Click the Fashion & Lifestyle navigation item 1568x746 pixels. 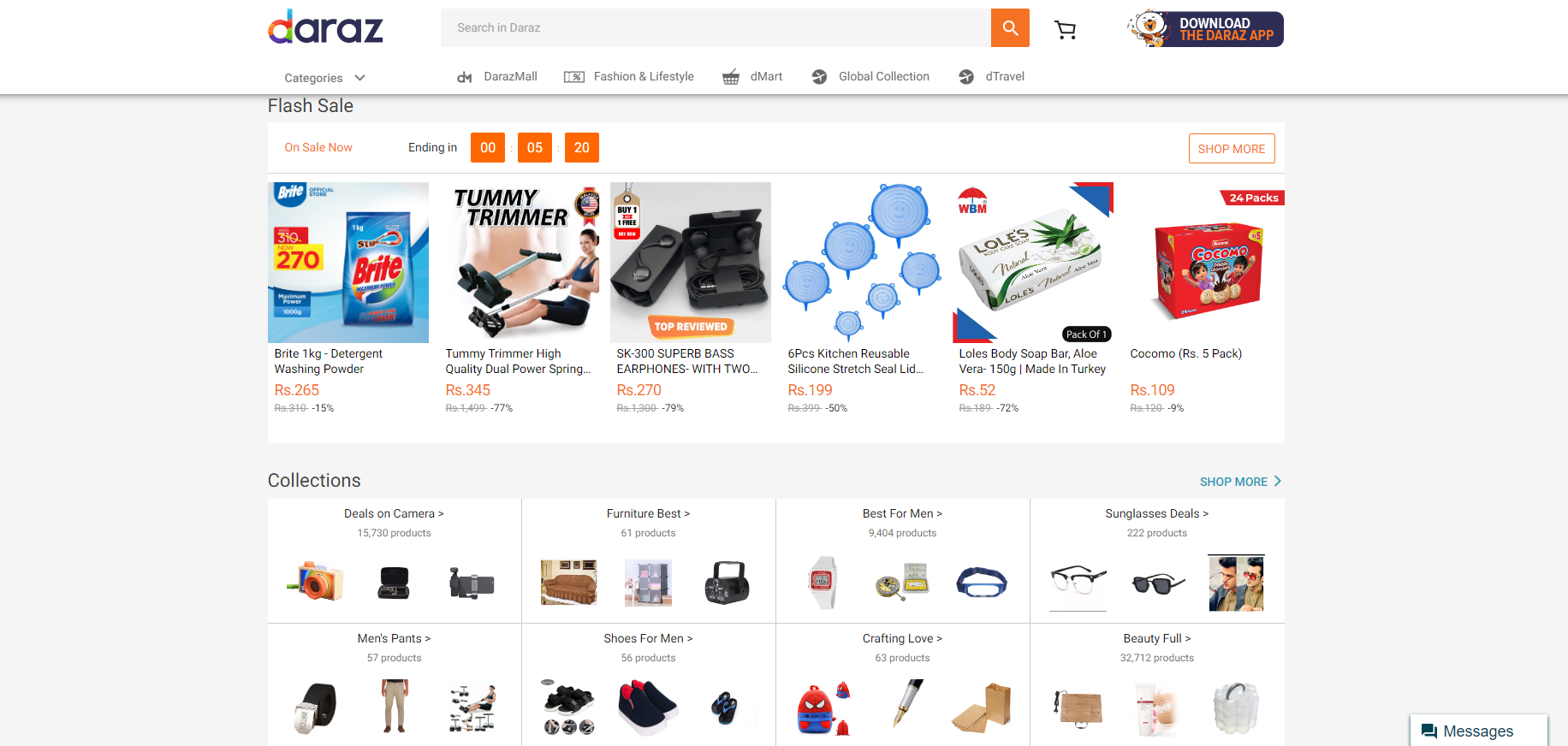coord(629,77)
